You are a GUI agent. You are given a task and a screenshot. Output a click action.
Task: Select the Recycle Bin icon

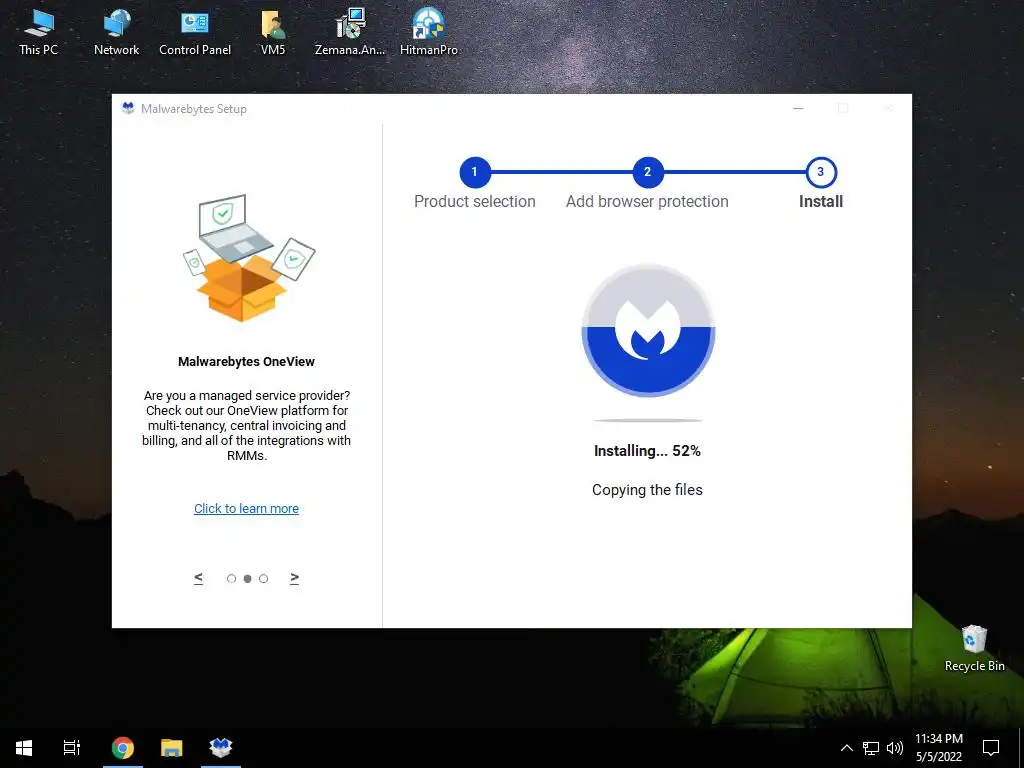coord(974,648)
